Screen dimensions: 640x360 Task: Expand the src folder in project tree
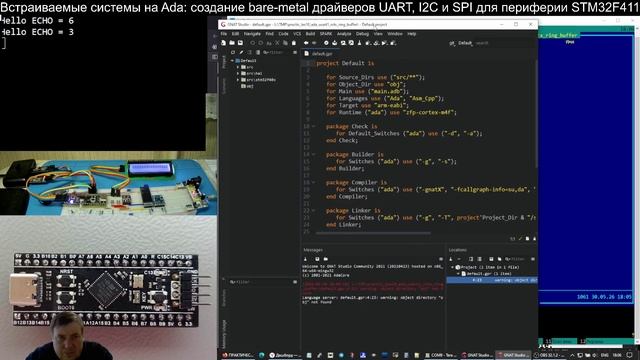coord(238,67)
